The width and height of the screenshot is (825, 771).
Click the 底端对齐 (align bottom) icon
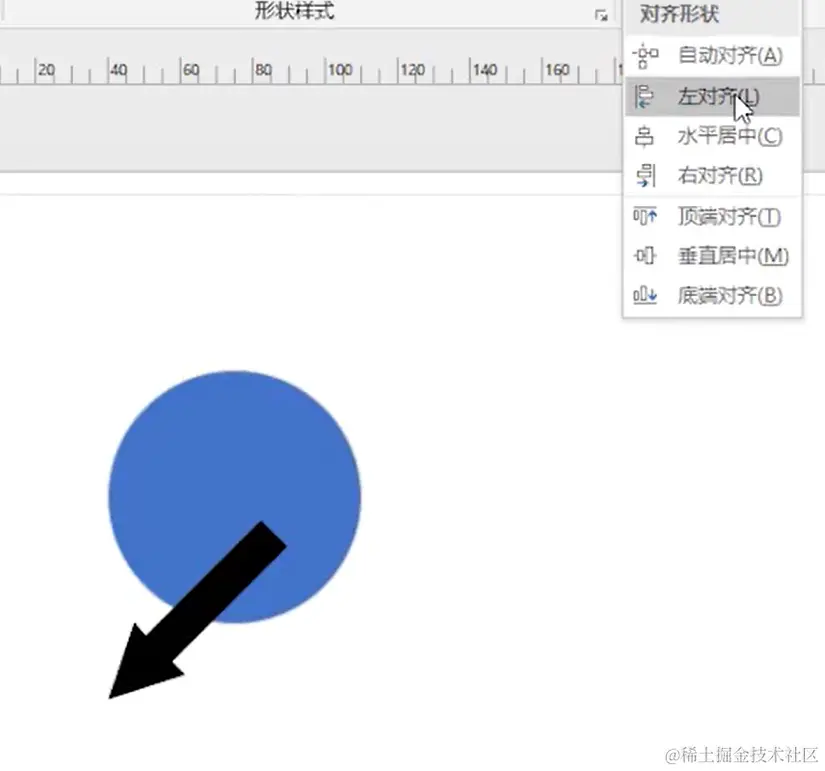click(645, 296)
